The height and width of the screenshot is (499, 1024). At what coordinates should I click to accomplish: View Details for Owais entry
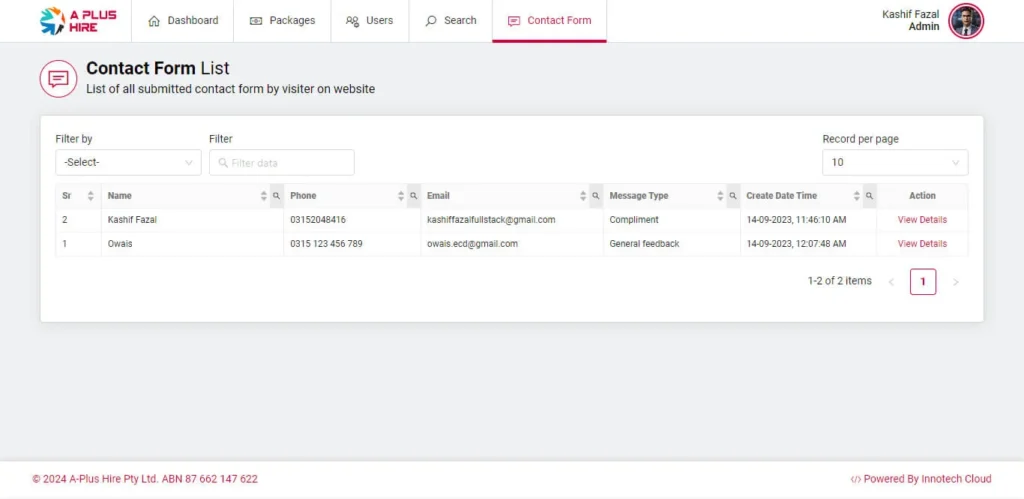tap(922, 244)
